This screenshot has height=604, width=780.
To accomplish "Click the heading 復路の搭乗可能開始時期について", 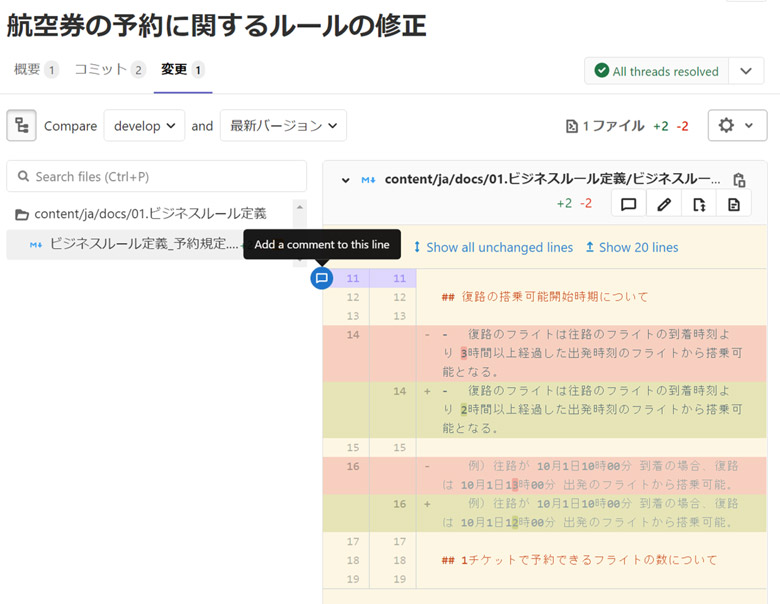I will [545, 297].
